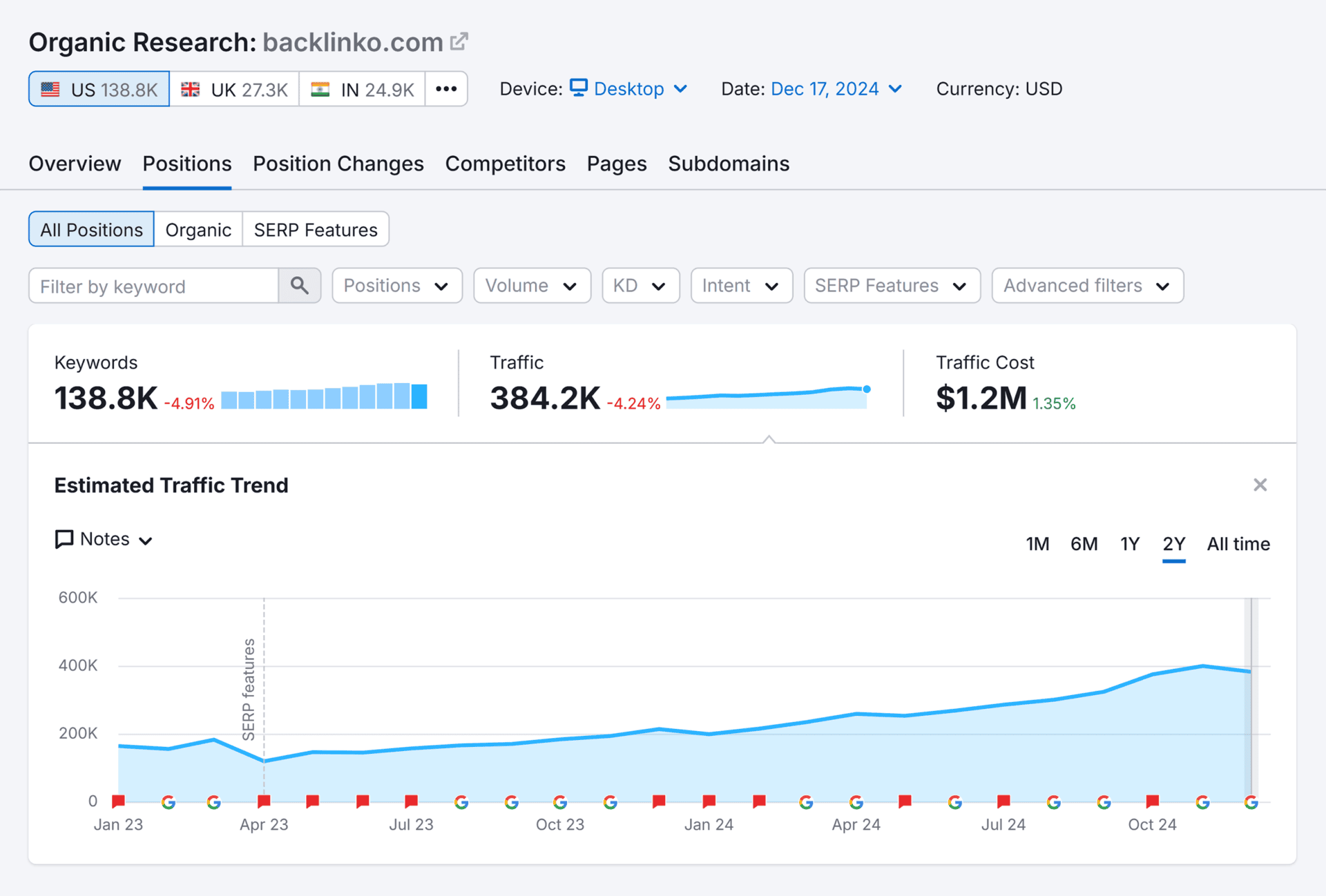
Task: Keep All Positions filter enabled
Action: pos(90,229)
